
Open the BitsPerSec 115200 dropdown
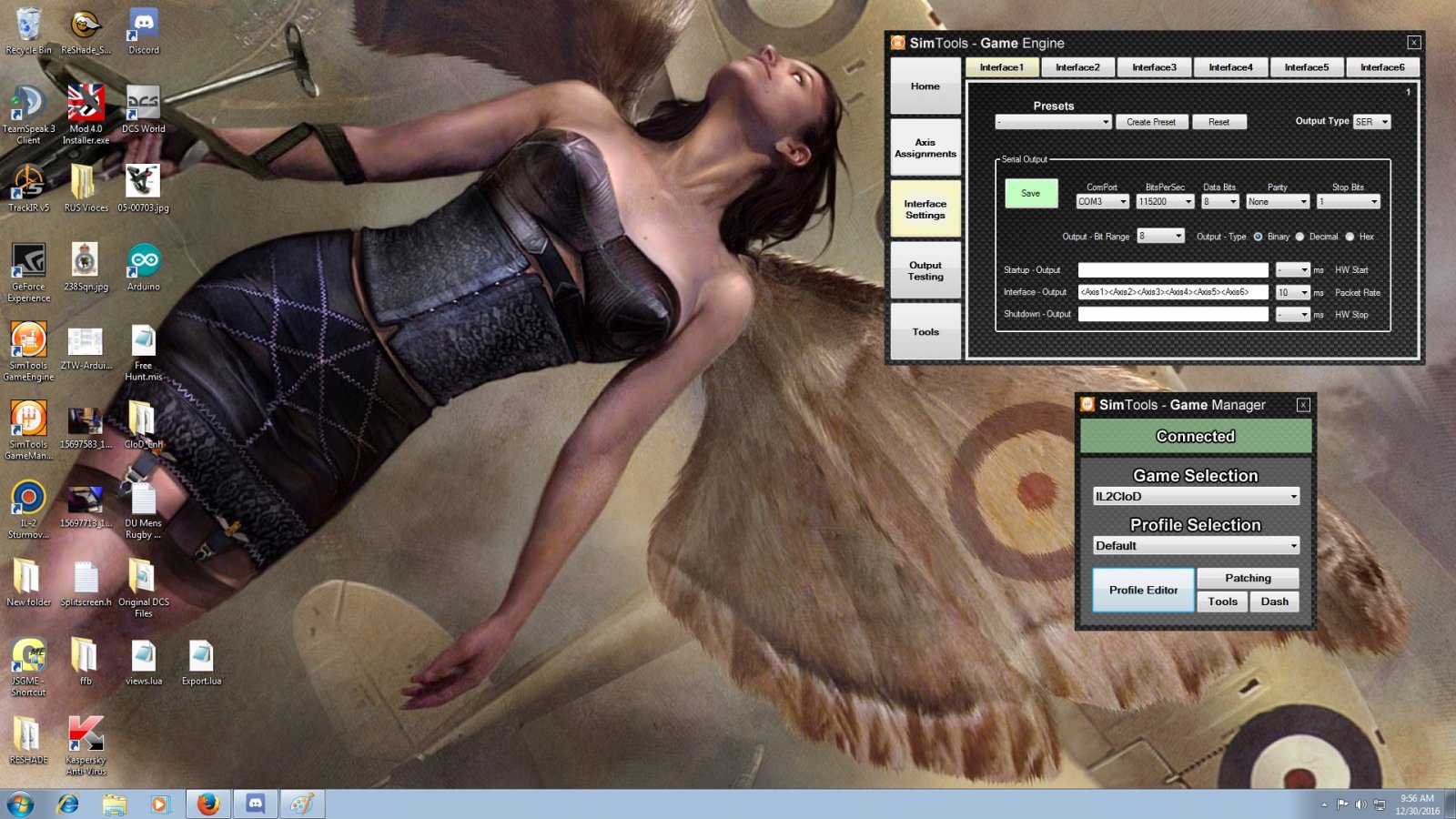[1165, 202]
